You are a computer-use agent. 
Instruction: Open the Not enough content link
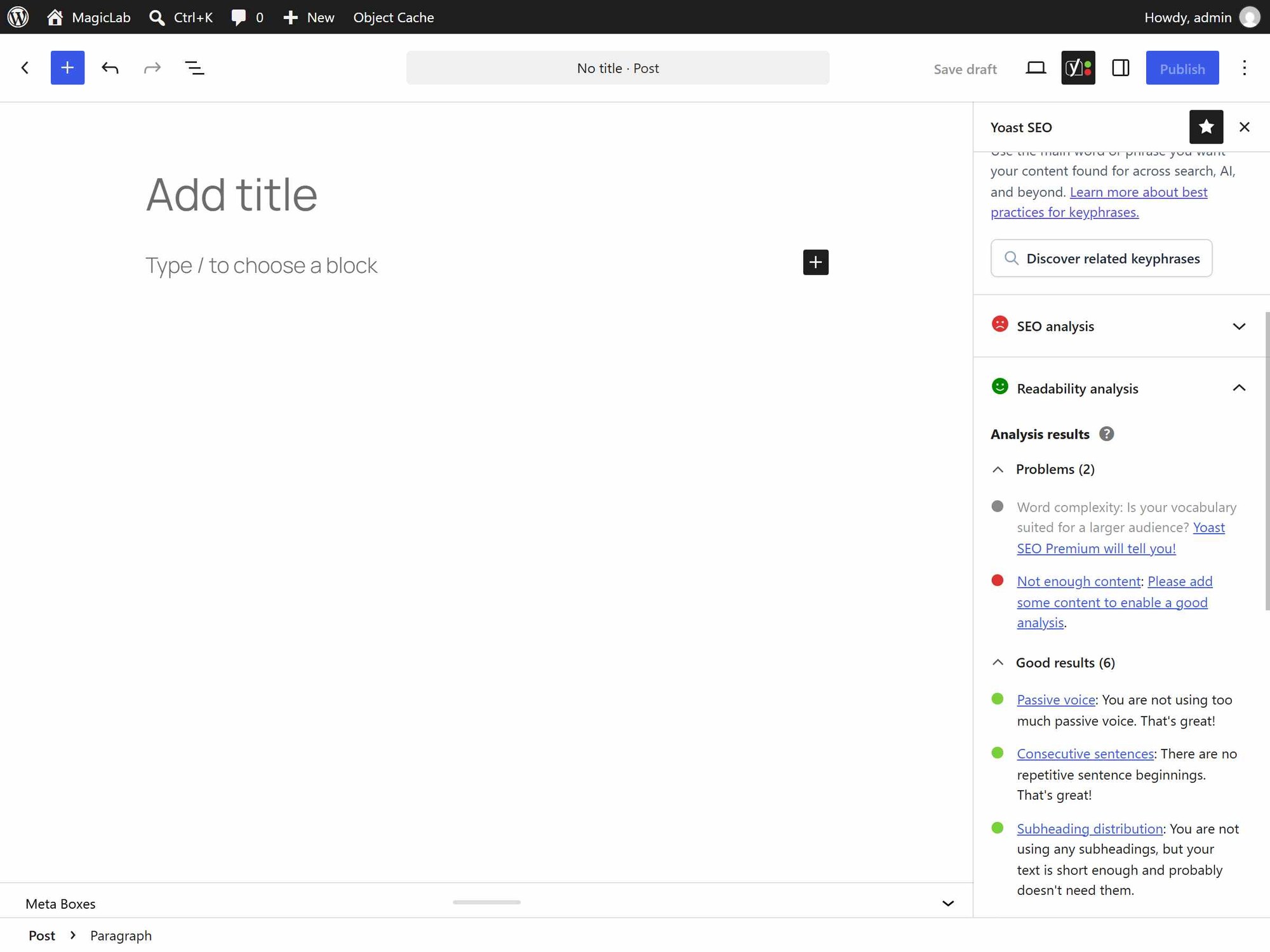point(1078,581)
